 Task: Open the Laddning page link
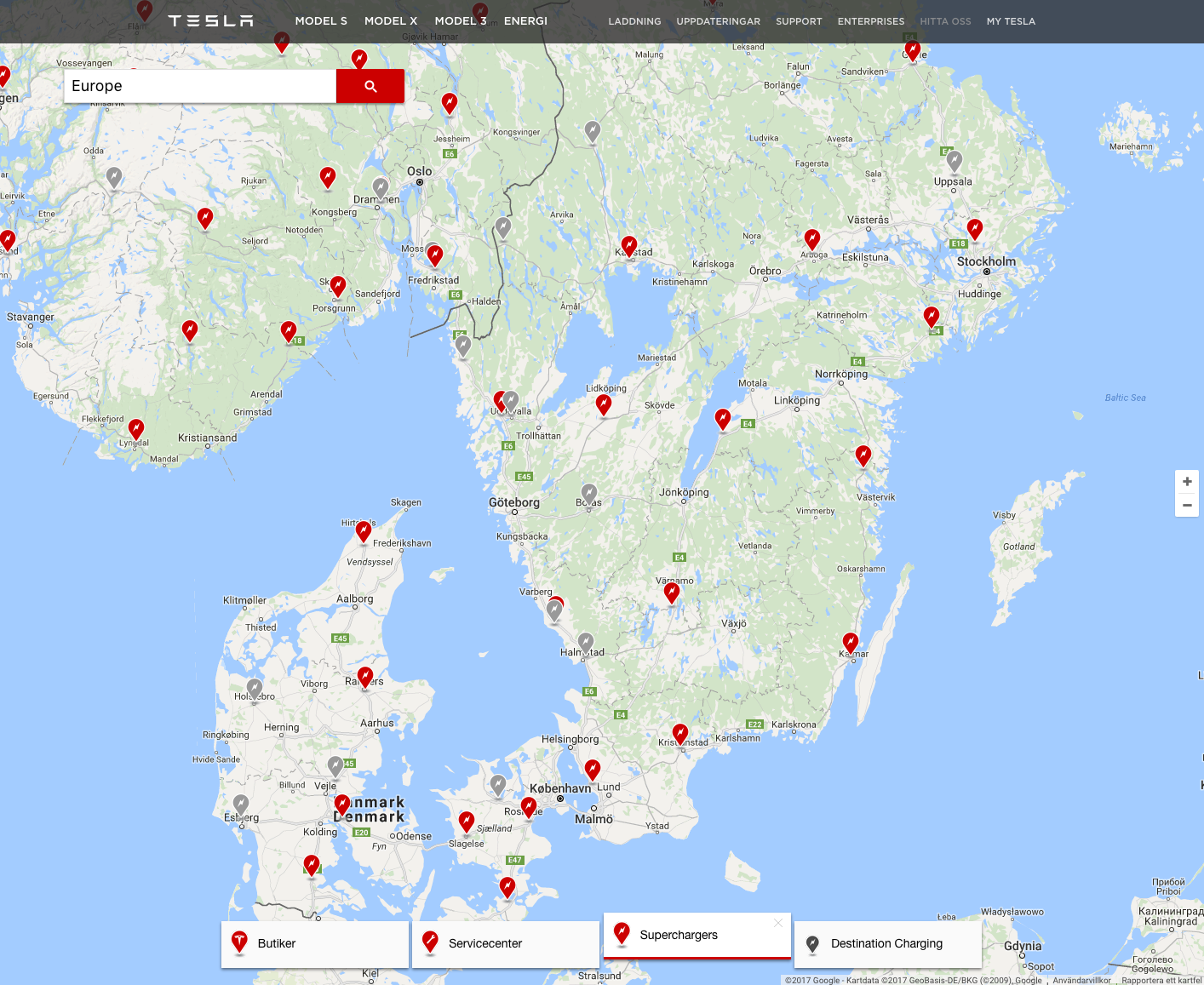(634, 21)
